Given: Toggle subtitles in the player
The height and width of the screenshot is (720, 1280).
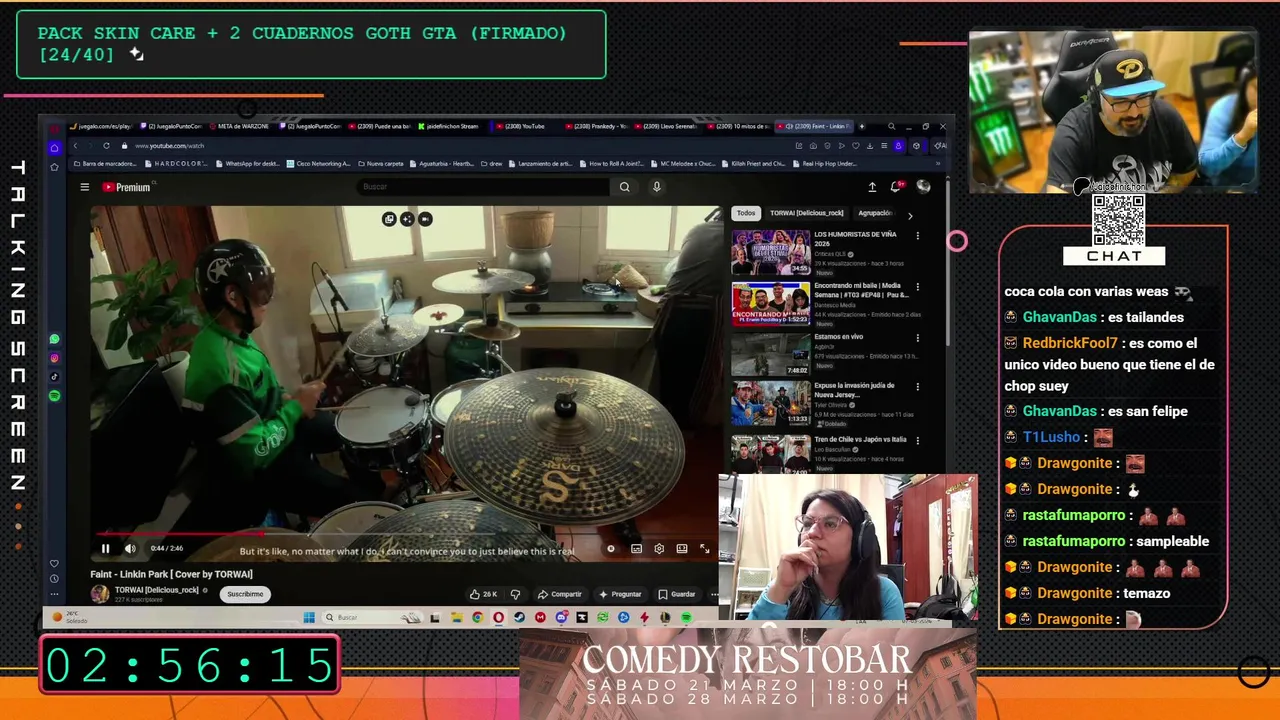Looking at the screenshot, I should 636,548.
